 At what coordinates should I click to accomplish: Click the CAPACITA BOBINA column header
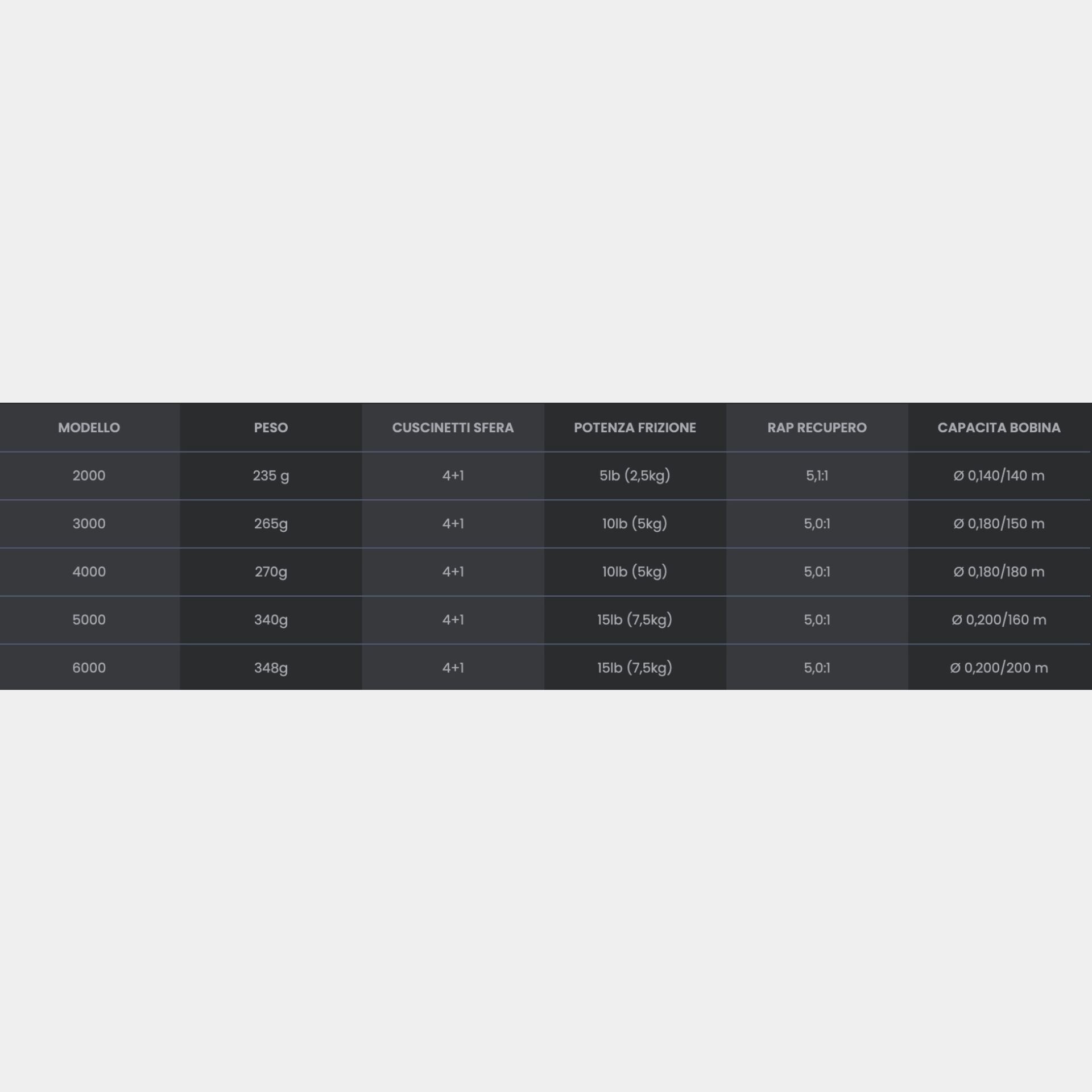(999, 428)
